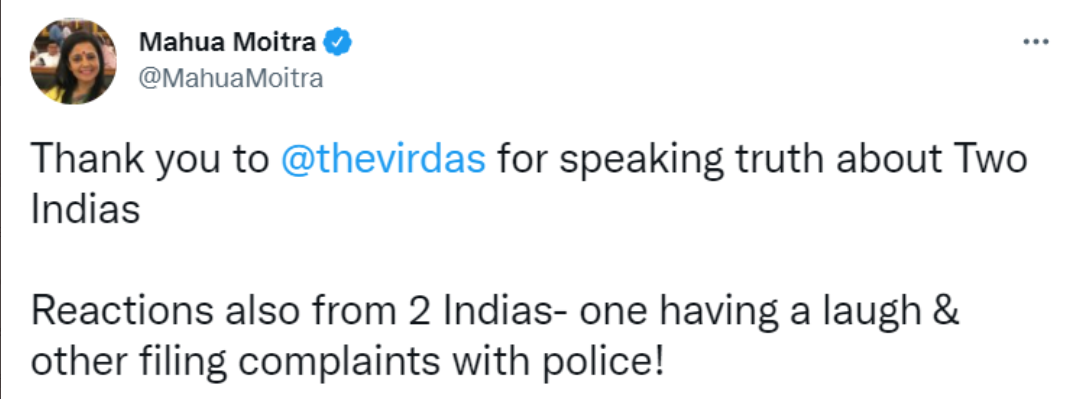Viewport: 1071px width, 399px height.
Task: Click the word "Reactions" in the tweet
Action: 122,312
